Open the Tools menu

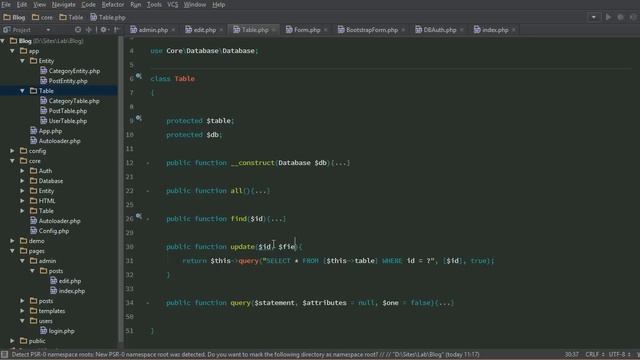point(154,4)
